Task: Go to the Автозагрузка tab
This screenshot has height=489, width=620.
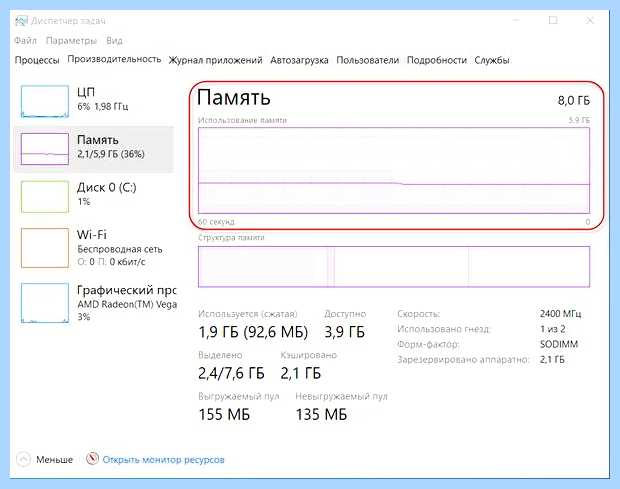Action: [x=299, y=60]
